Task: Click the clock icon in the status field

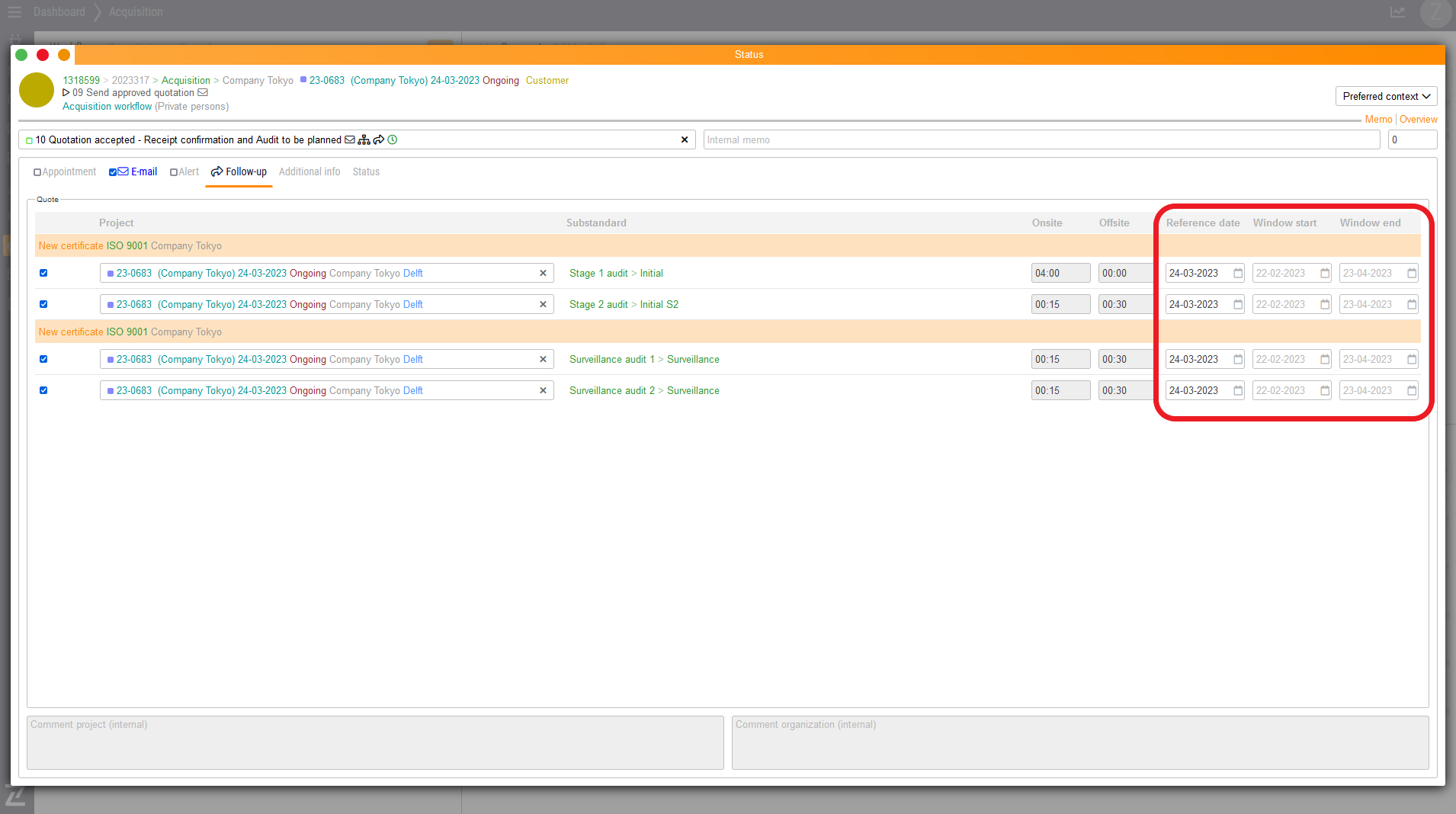Action: click(x=393, y=140)
